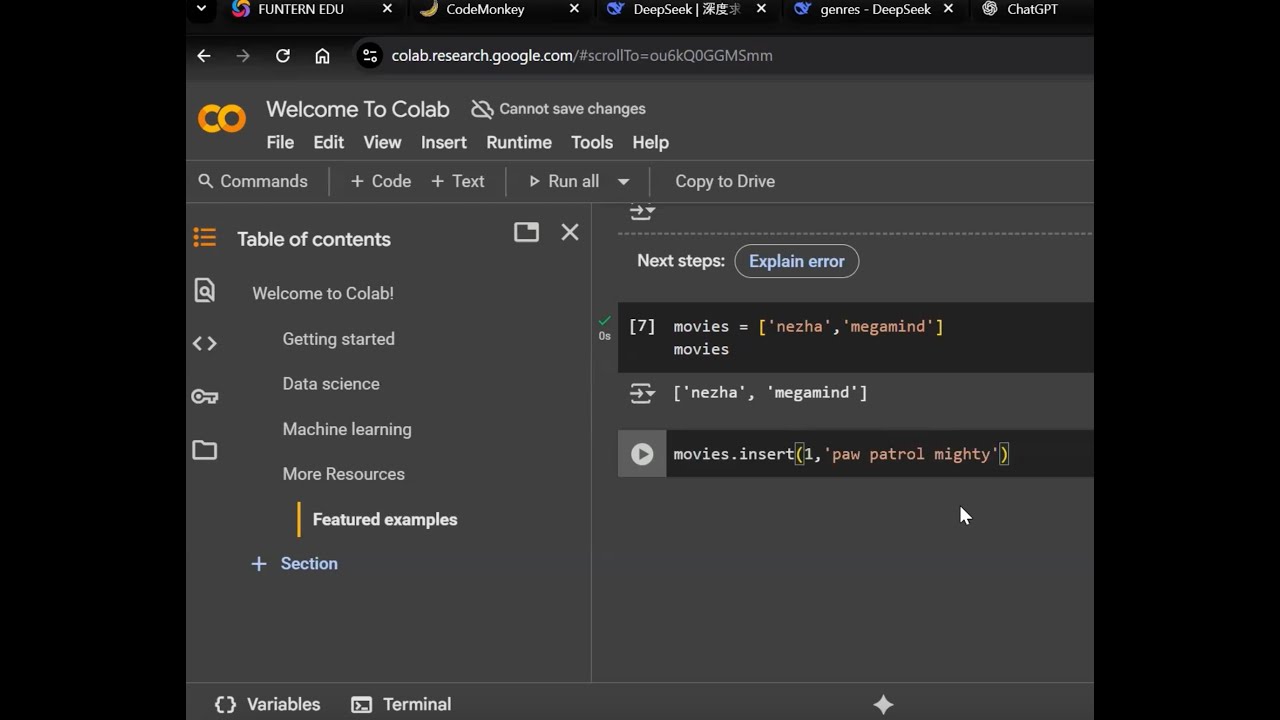The image size is (1280, 720).
Task: Add a new Section
Action: pos(294,564)
